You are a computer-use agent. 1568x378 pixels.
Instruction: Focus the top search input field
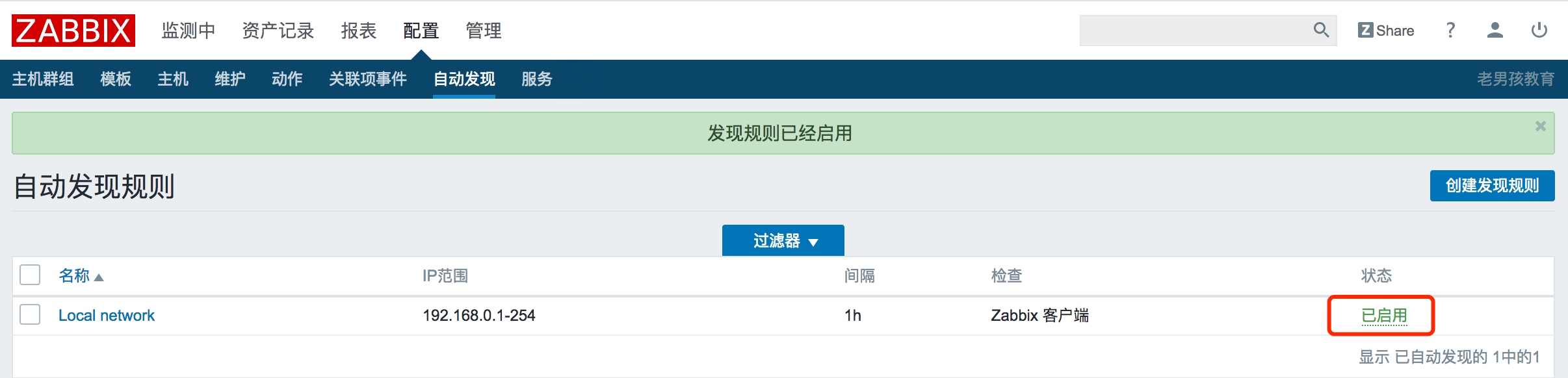coord(1195,31)
